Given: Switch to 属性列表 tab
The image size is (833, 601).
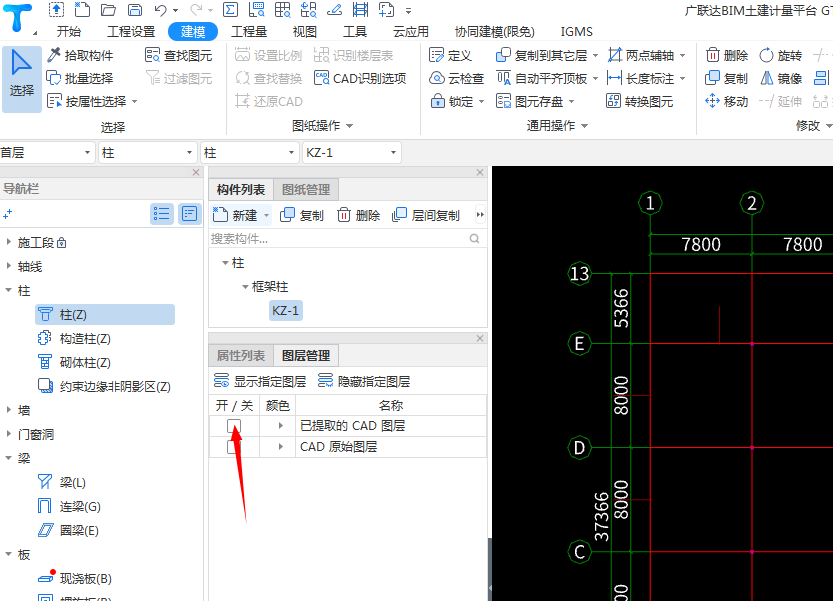Looking at the screenshot, I should [x=241, y=355].
